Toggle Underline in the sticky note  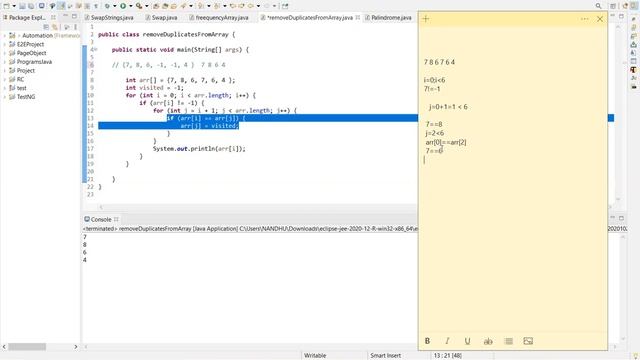pyautogui.click(x=467, y=341)
